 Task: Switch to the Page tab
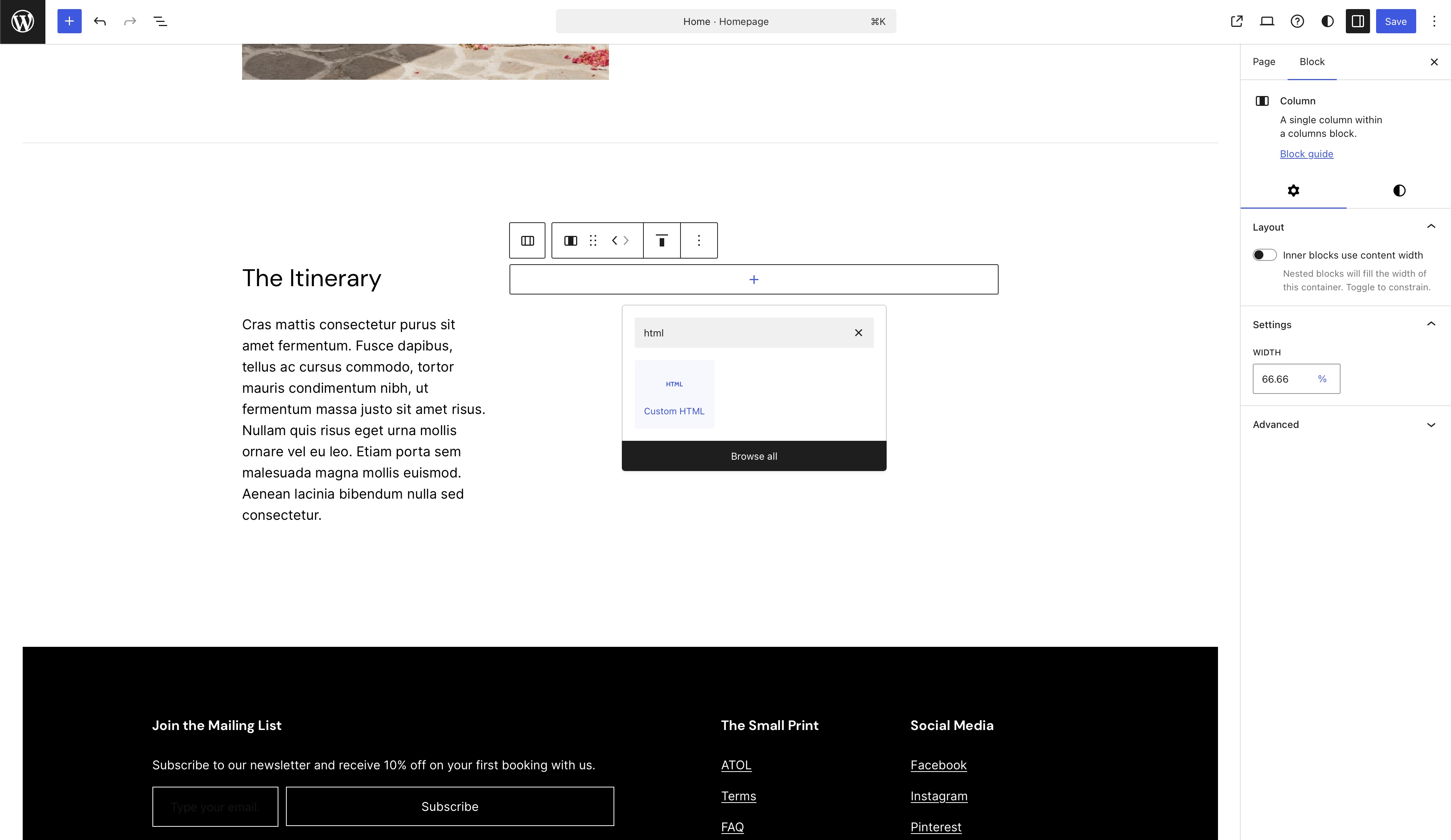(1263, 62)
